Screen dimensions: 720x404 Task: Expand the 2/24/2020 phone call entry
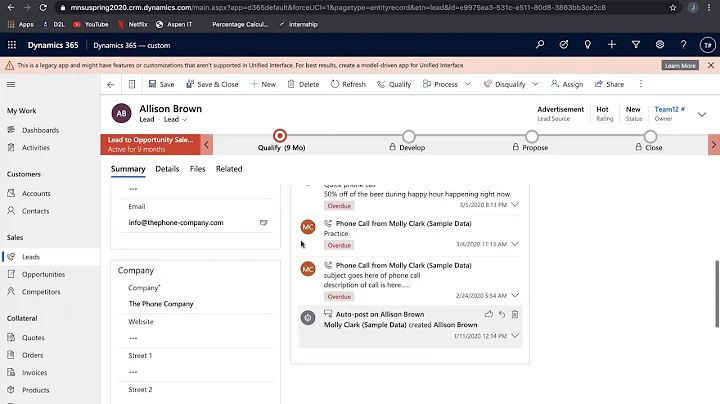[x=515, y=295]
